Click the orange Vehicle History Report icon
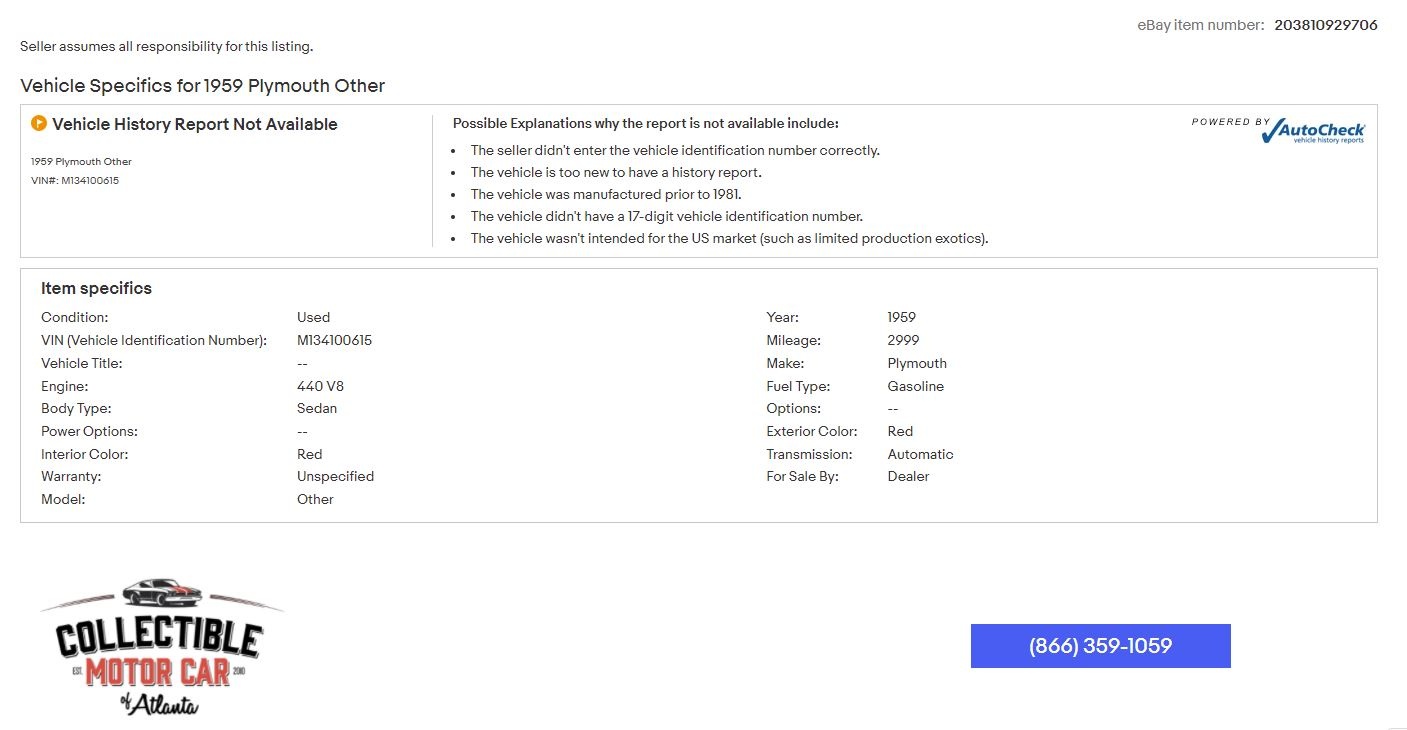 click(x=39, y=124)
